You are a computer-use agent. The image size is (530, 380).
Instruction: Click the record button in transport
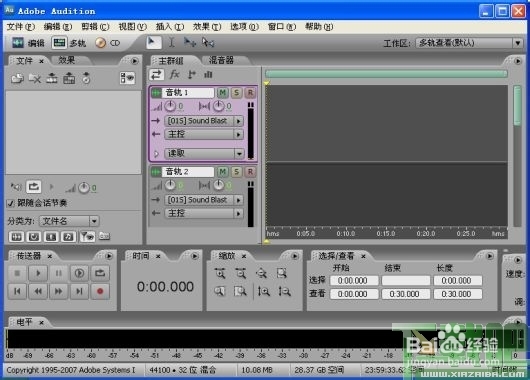(x=100, y=291)
